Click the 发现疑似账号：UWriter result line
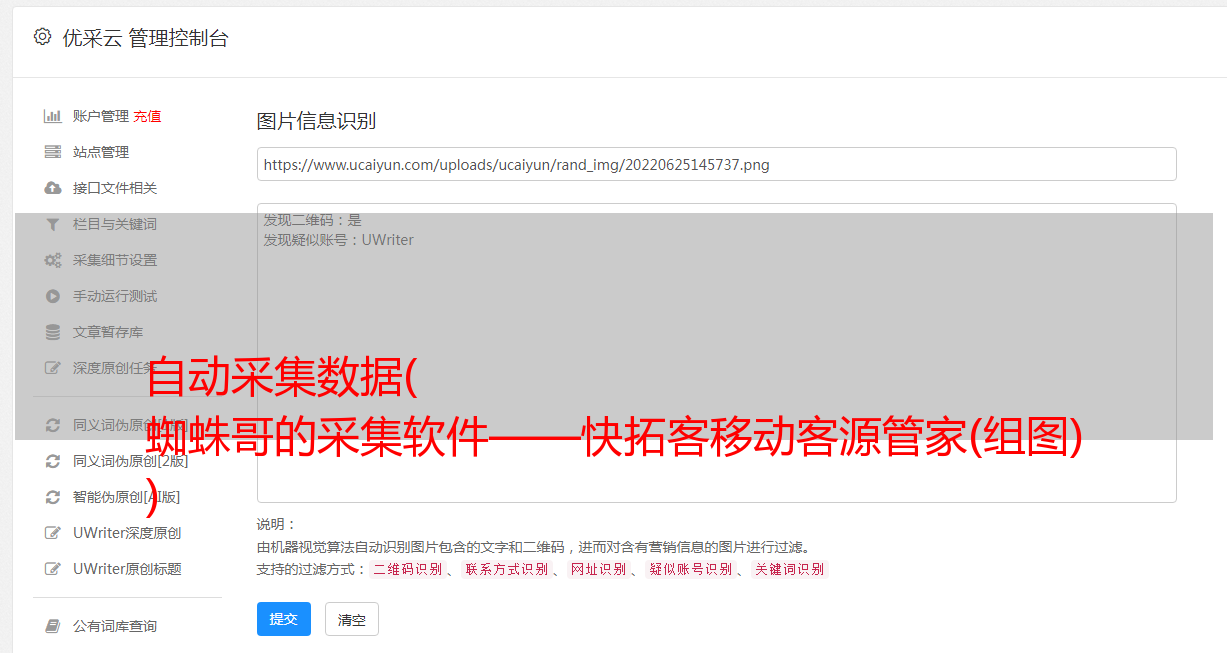1227x653 pixels. pos(339,240)
